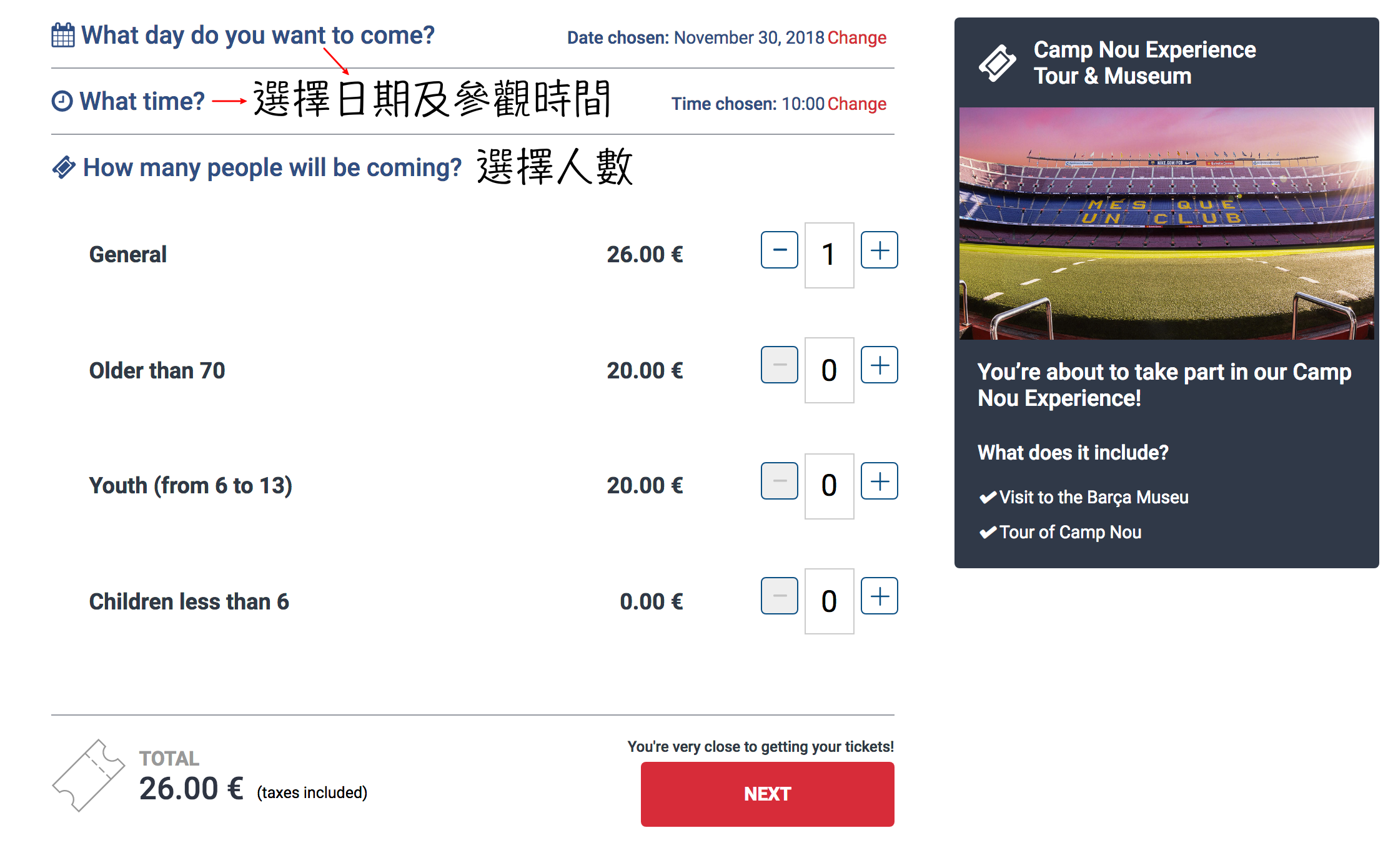Click the calendar icon beside the day question

[x=62, y=35]
